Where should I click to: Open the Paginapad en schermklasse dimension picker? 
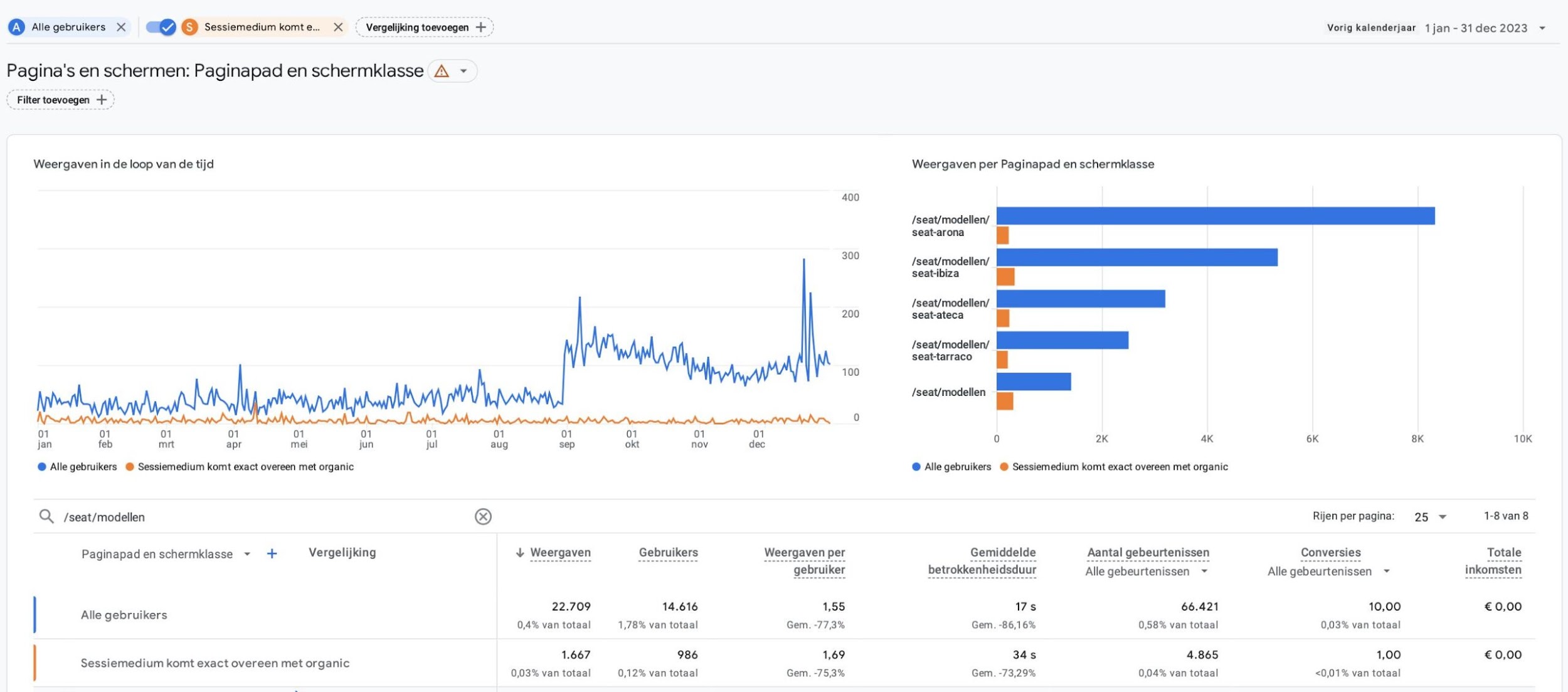247,553
